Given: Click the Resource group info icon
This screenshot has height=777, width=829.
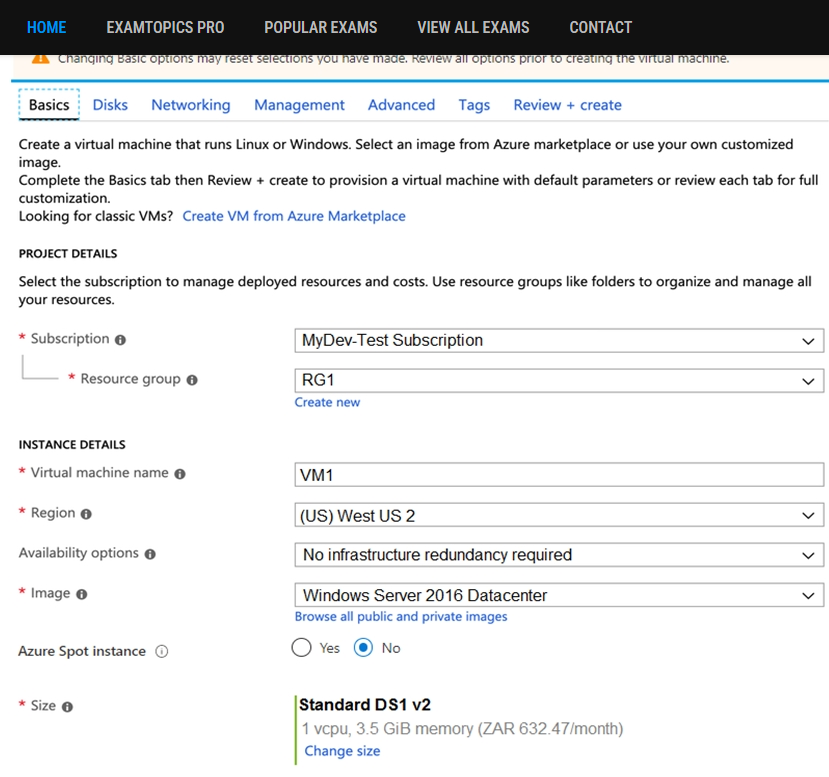Looking at the screenshot, I should (192, 380).
